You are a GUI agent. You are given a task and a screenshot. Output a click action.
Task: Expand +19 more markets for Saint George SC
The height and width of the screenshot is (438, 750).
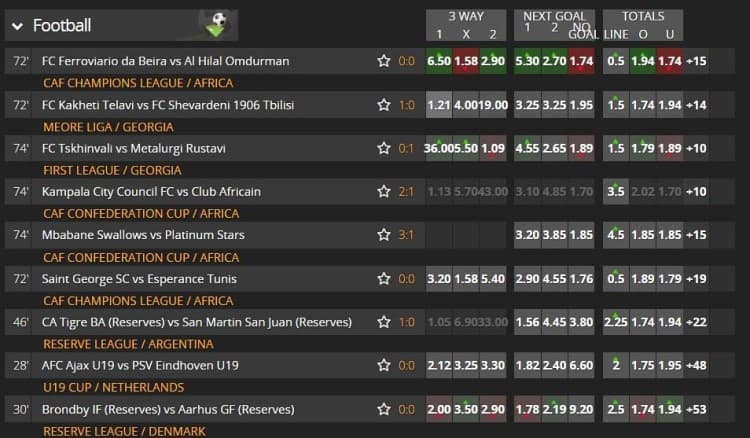pos(696,279)
